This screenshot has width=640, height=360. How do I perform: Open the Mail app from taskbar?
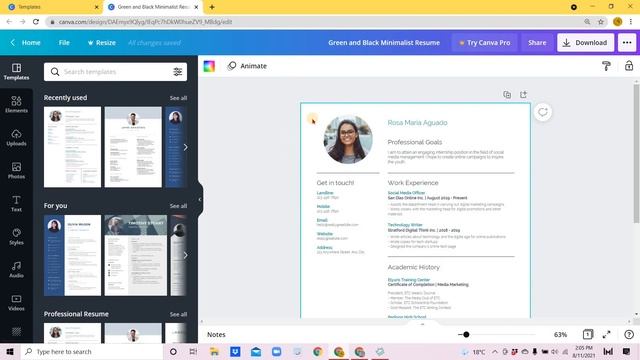256,351
